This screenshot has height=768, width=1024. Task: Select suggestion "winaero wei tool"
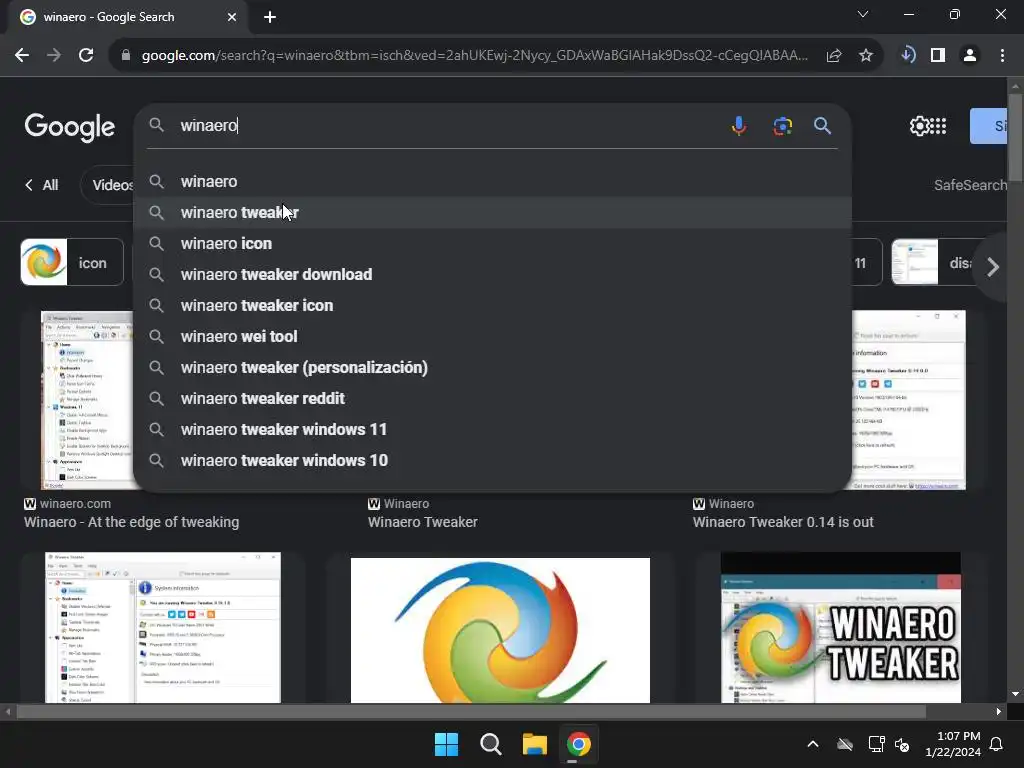click(492, 336)
